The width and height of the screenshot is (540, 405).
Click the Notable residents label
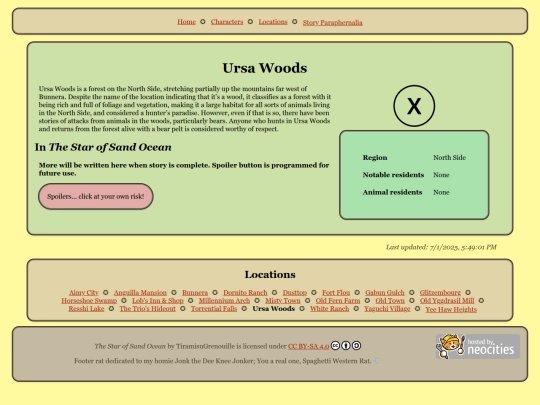[x=393, y=175]
